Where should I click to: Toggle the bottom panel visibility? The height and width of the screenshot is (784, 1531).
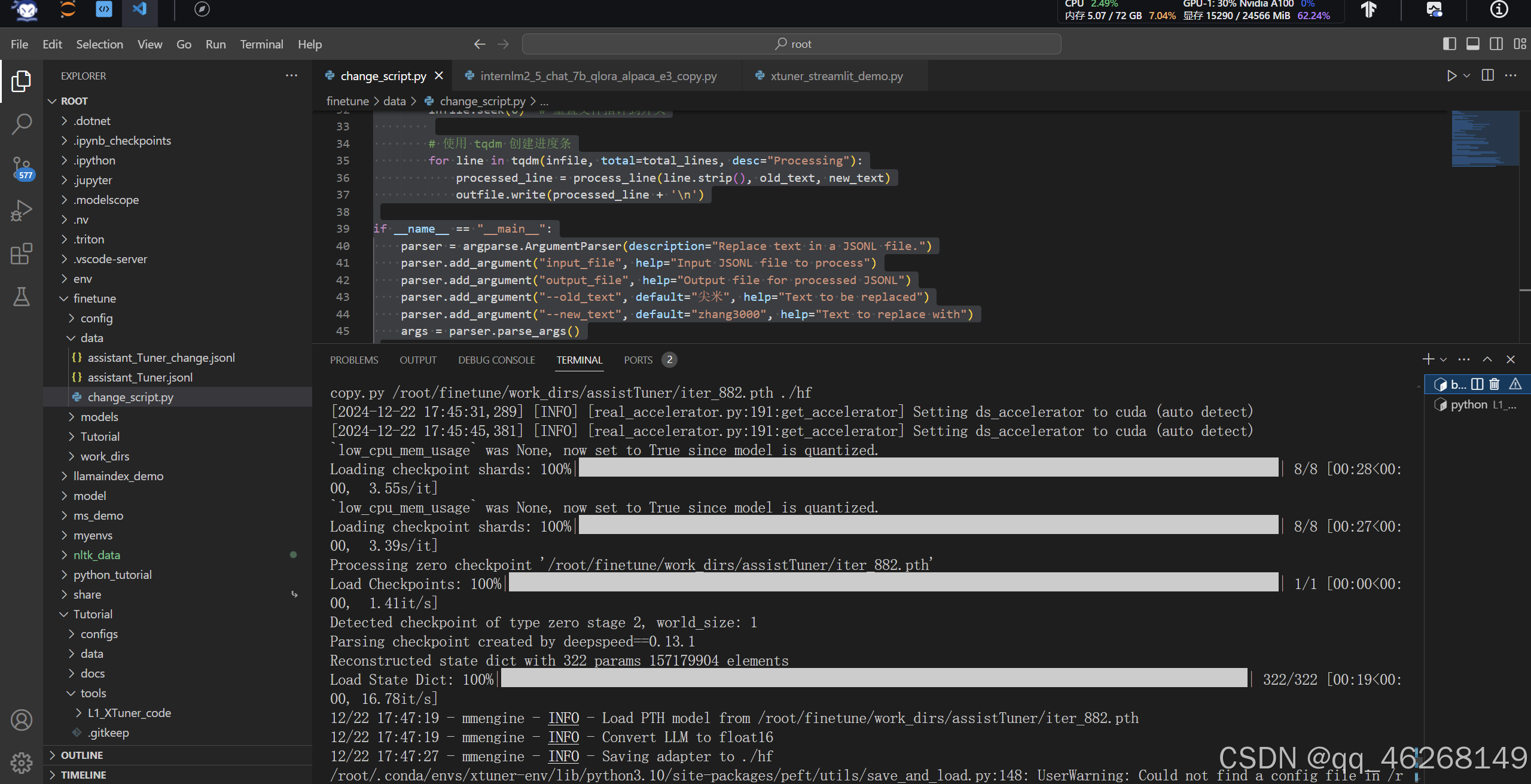1473,44
